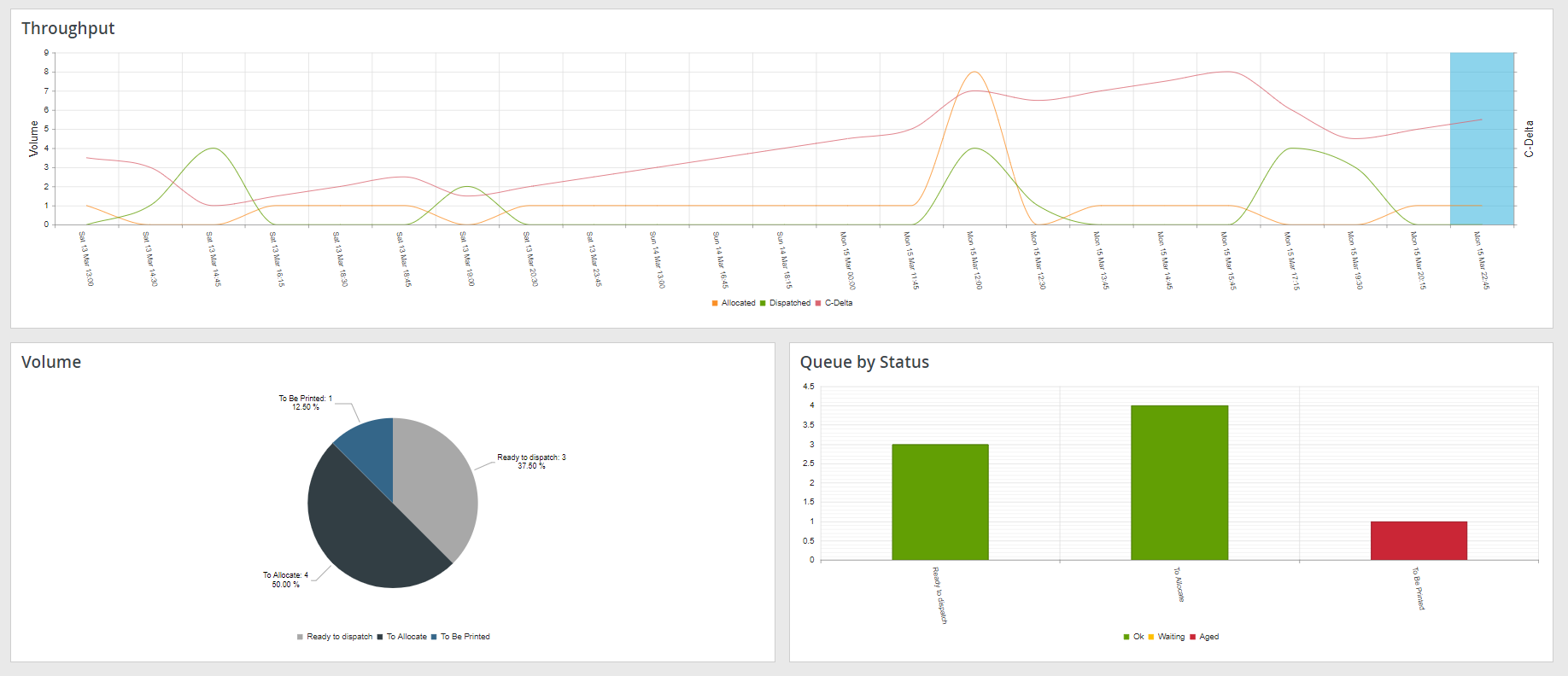The width and height of the screenshot is (1568, 676).
Task: Click 'Sat 13 Mar 16:15' x-axis label
Action: tap(277, 259)
